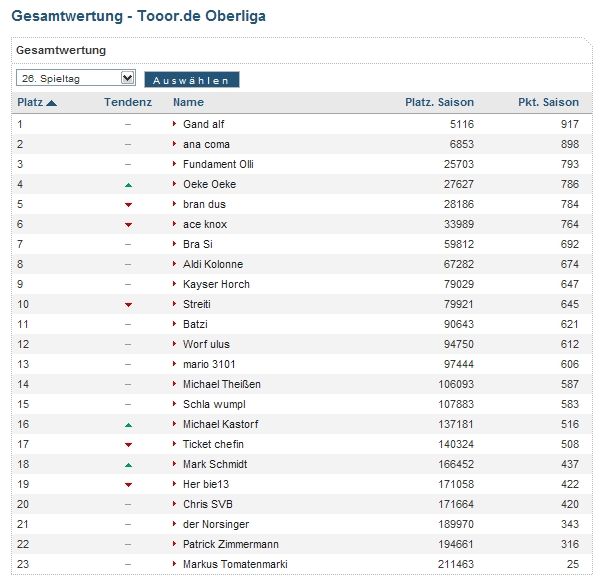Image resolution: width=601 pixels, height=586 pixels.
Task: Open the Aldi Kolonne player link
Action: (213, 264)
